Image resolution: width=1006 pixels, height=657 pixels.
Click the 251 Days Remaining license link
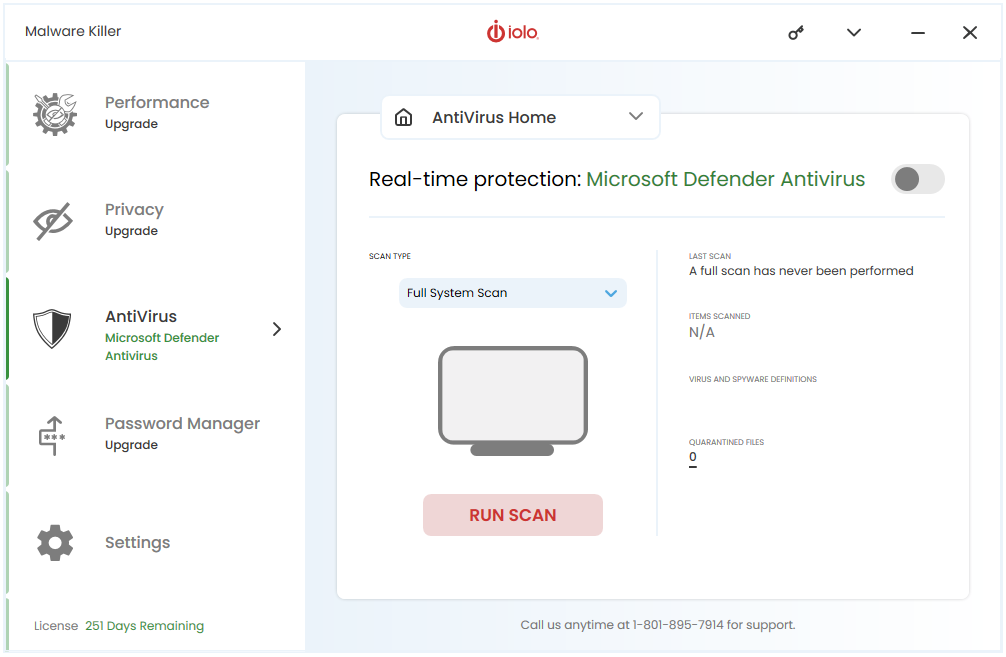144,626
